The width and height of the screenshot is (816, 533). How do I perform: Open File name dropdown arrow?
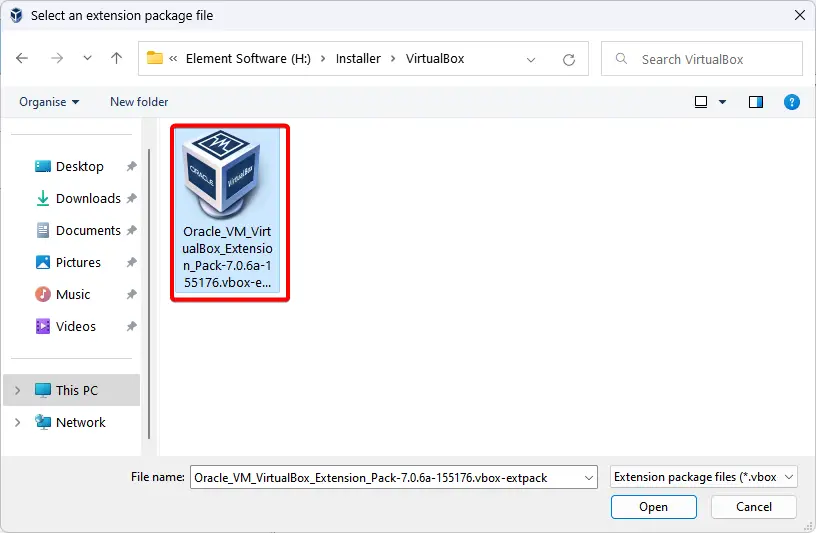(589, 478)
